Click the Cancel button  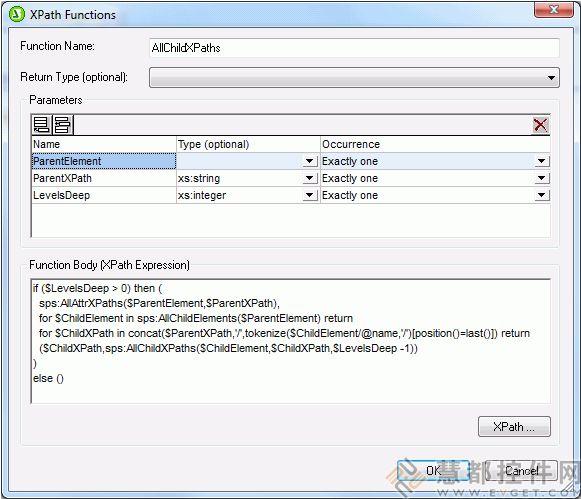[x=521, y=470]
